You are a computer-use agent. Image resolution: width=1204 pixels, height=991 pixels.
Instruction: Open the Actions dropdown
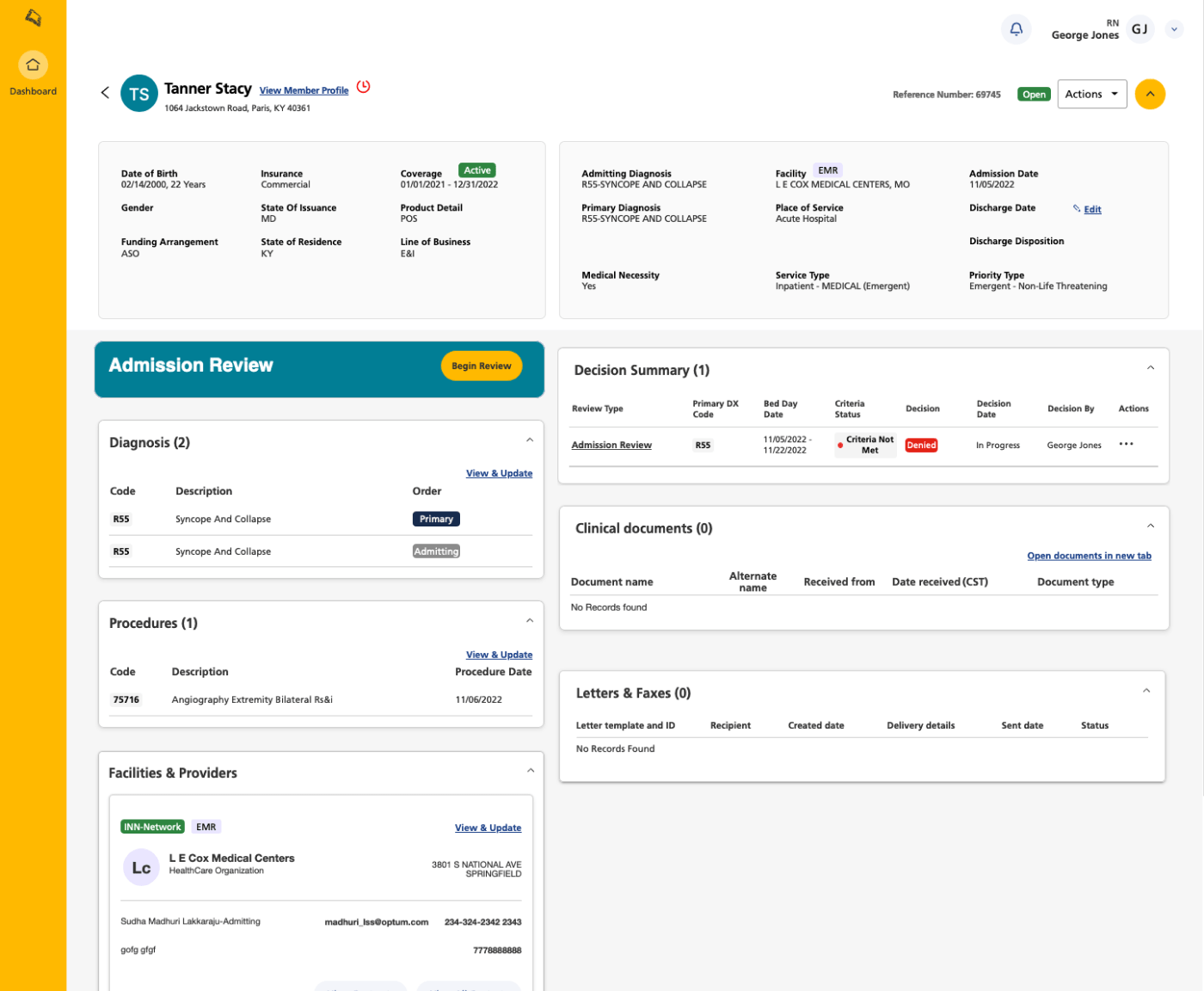pyautogui.click(x=1091, y=95)
